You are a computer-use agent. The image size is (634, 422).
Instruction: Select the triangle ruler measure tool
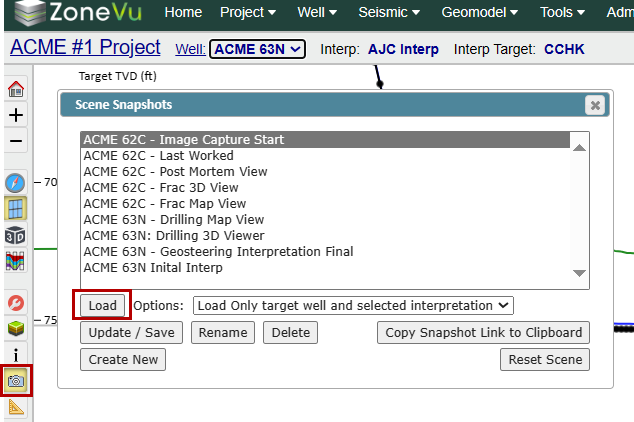(16, 407)
